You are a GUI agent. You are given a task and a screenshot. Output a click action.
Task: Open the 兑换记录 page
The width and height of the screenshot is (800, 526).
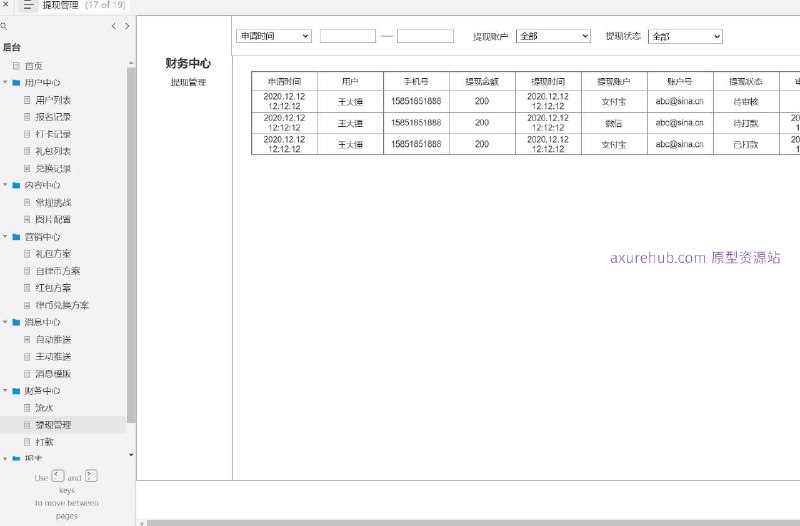[53, 168]
